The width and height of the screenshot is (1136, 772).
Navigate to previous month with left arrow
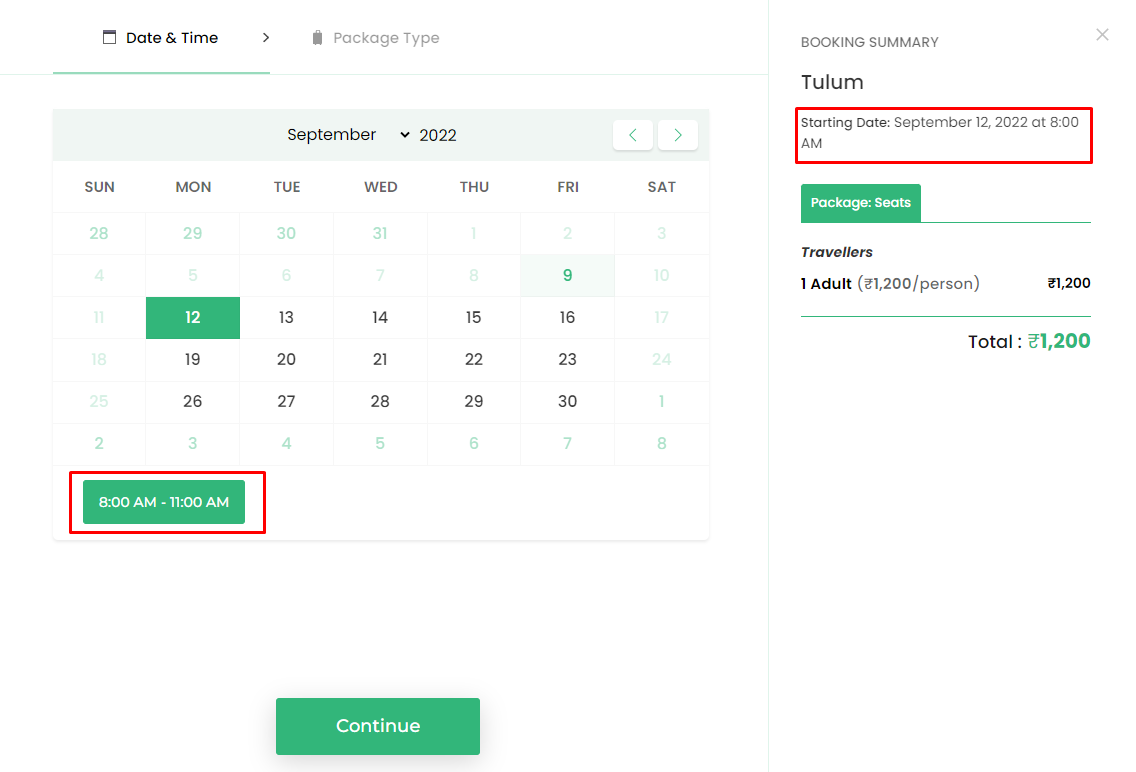click(633, 134)
